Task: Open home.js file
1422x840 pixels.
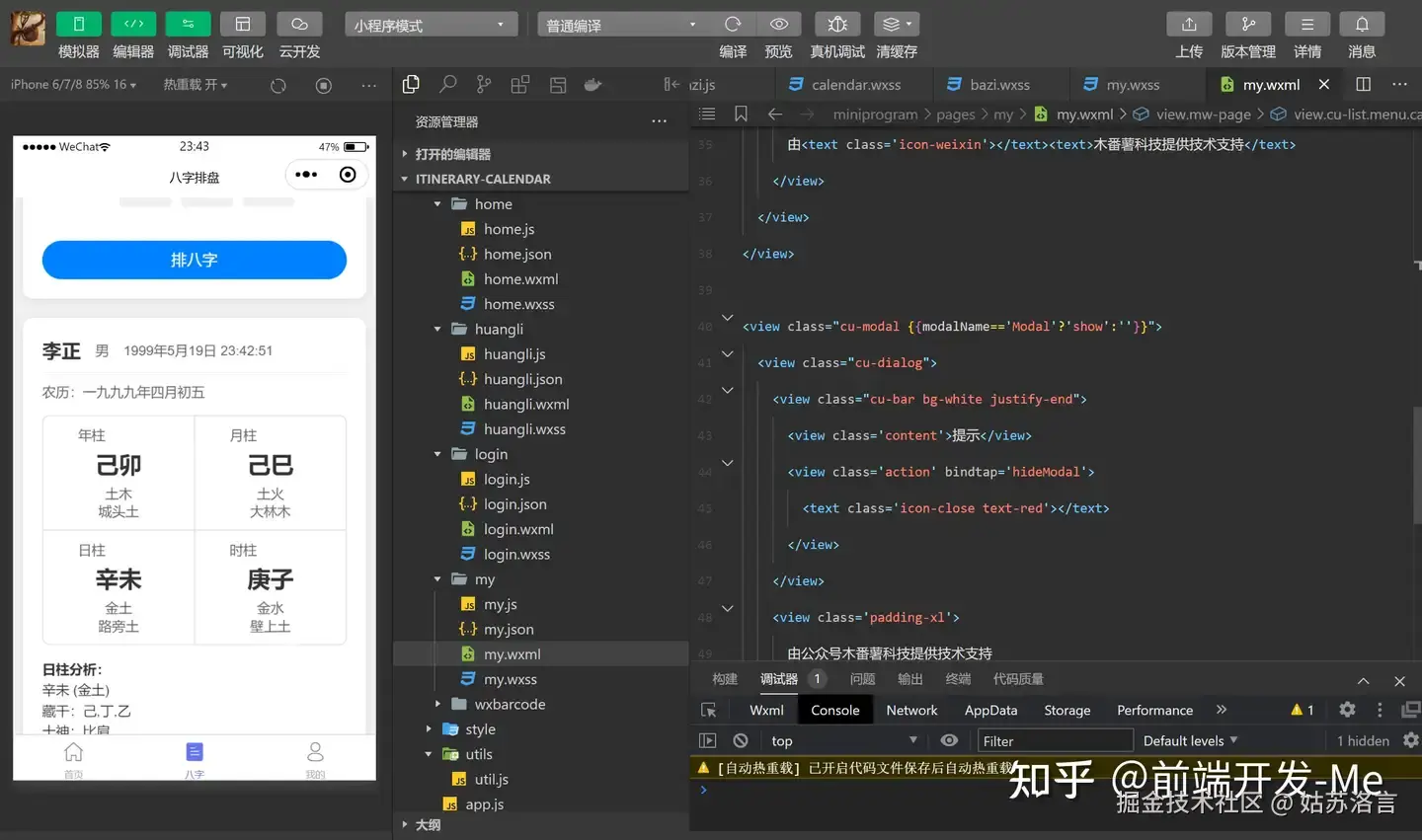Action: point(509,229)
